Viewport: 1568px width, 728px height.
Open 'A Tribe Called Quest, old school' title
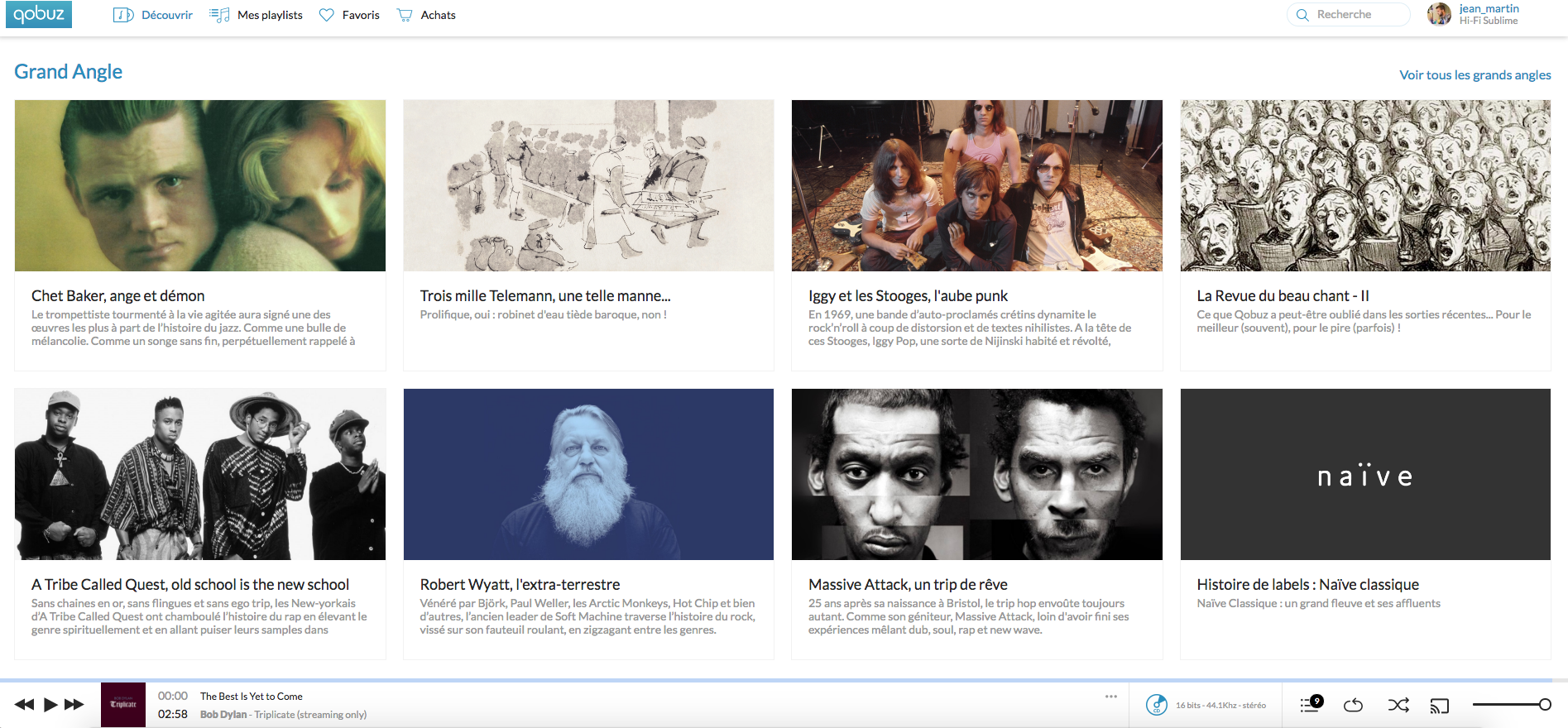[x=190, y=585]
